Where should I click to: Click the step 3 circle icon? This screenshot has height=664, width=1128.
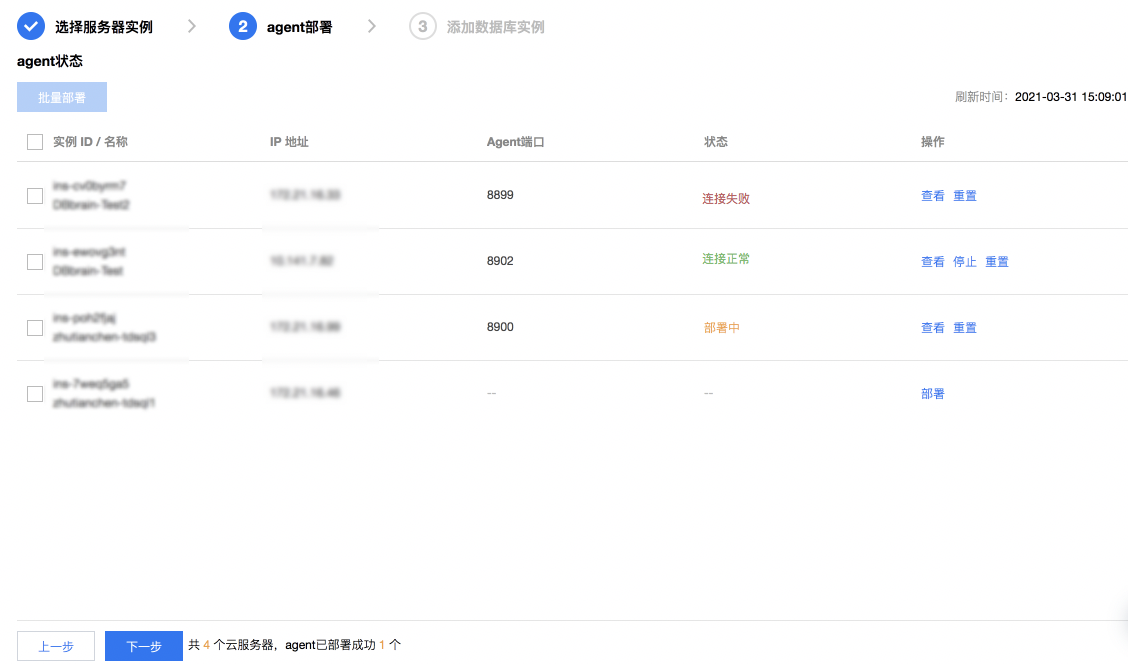click(422, 27)
